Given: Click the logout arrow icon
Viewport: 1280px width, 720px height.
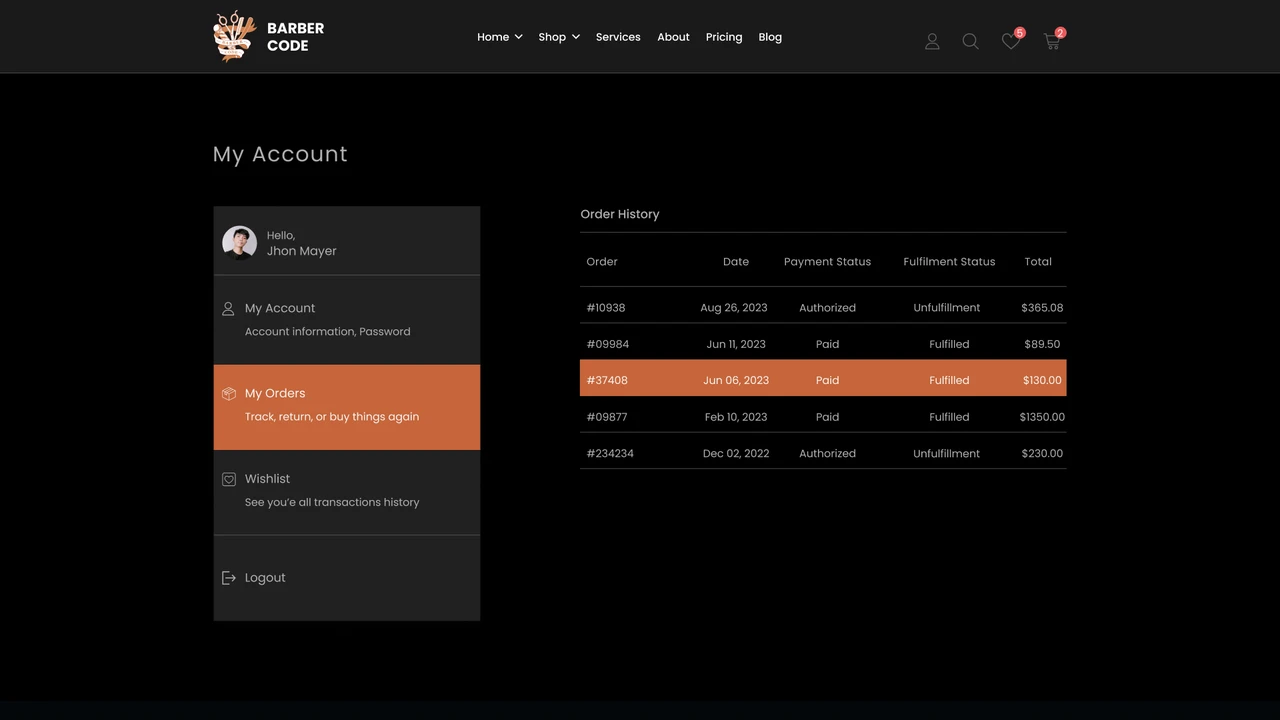Looking at the screenshot, I should point(228,578).
